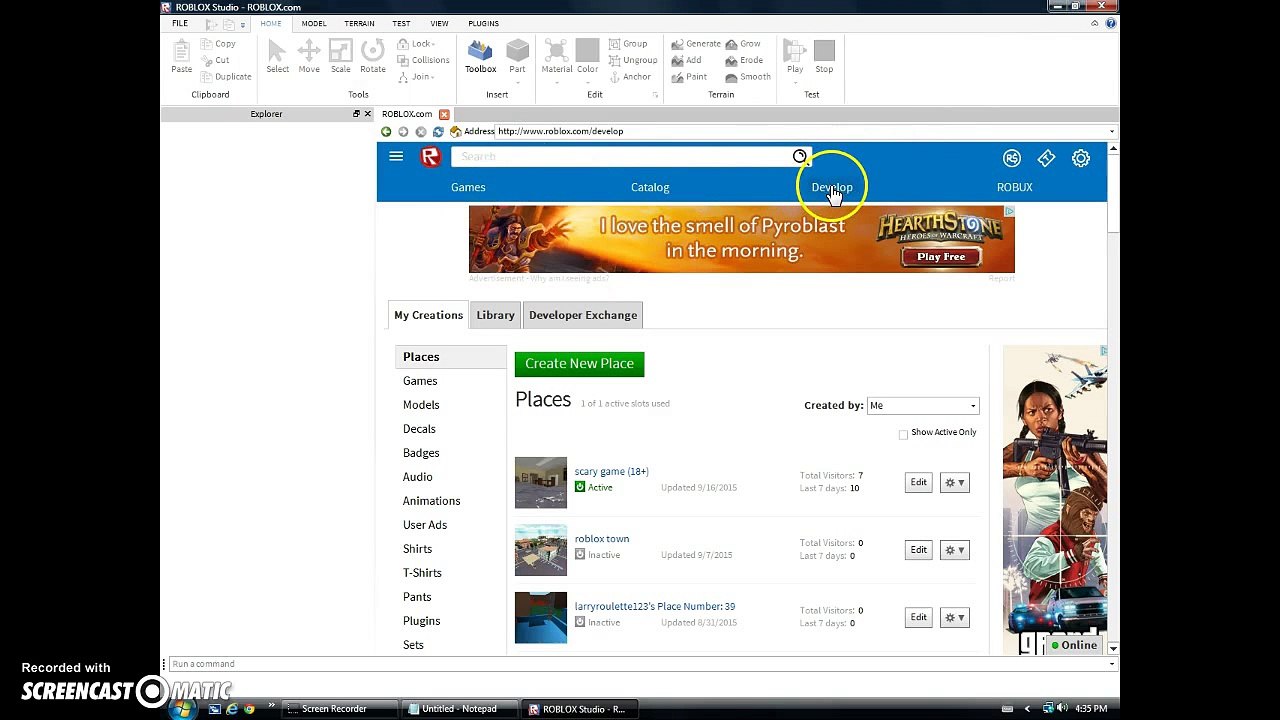Image resolution: width=1280 pixels, height=720 pixels.
Task: Open the MODEL ribbon tab
Action: [314, 23]
